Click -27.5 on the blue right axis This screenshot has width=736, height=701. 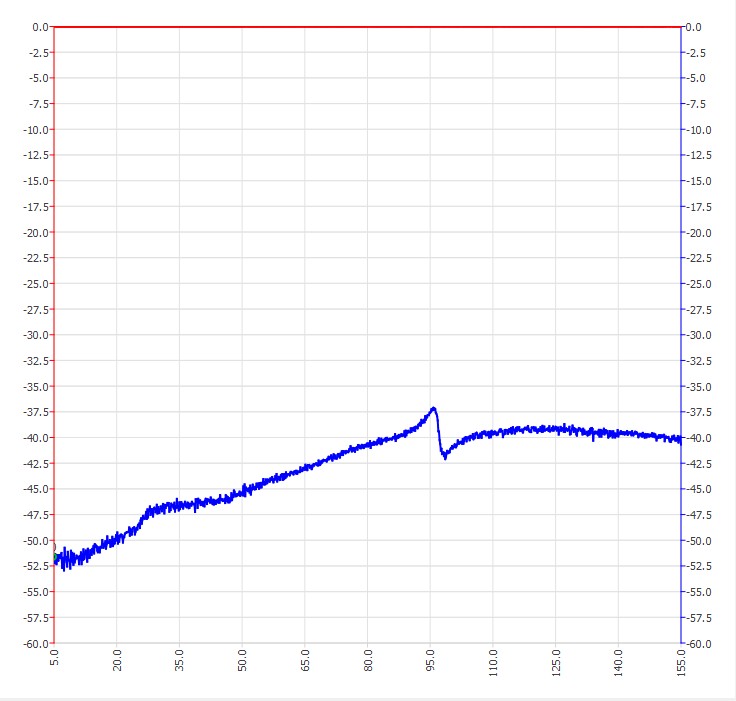(699, 310)
